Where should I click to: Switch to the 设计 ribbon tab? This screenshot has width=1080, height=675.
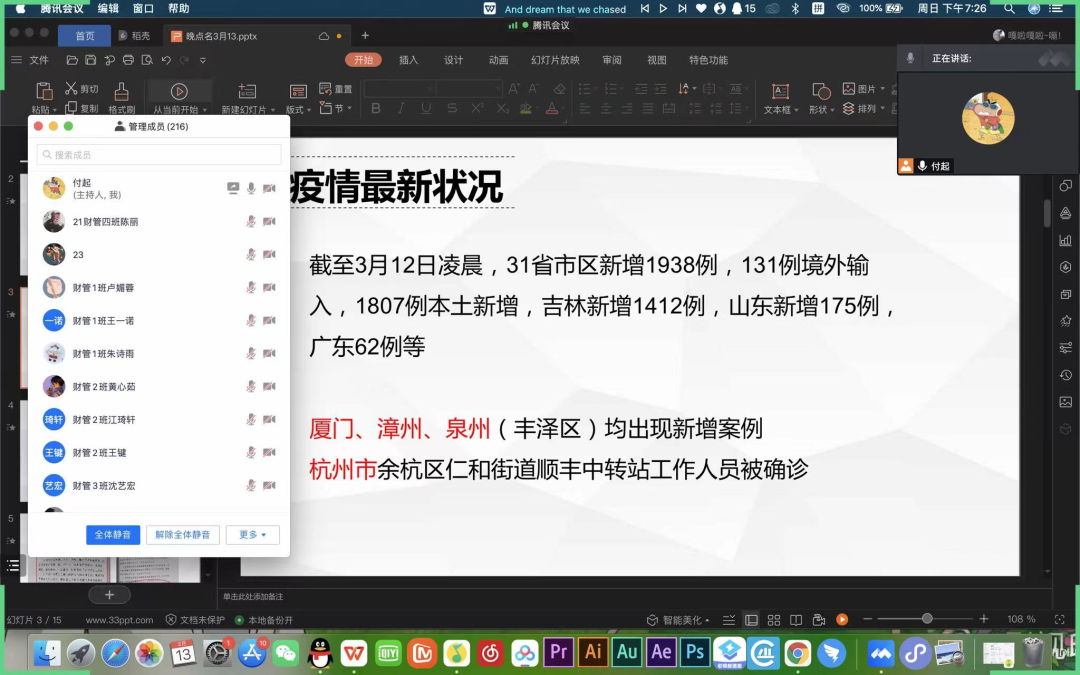453,60
